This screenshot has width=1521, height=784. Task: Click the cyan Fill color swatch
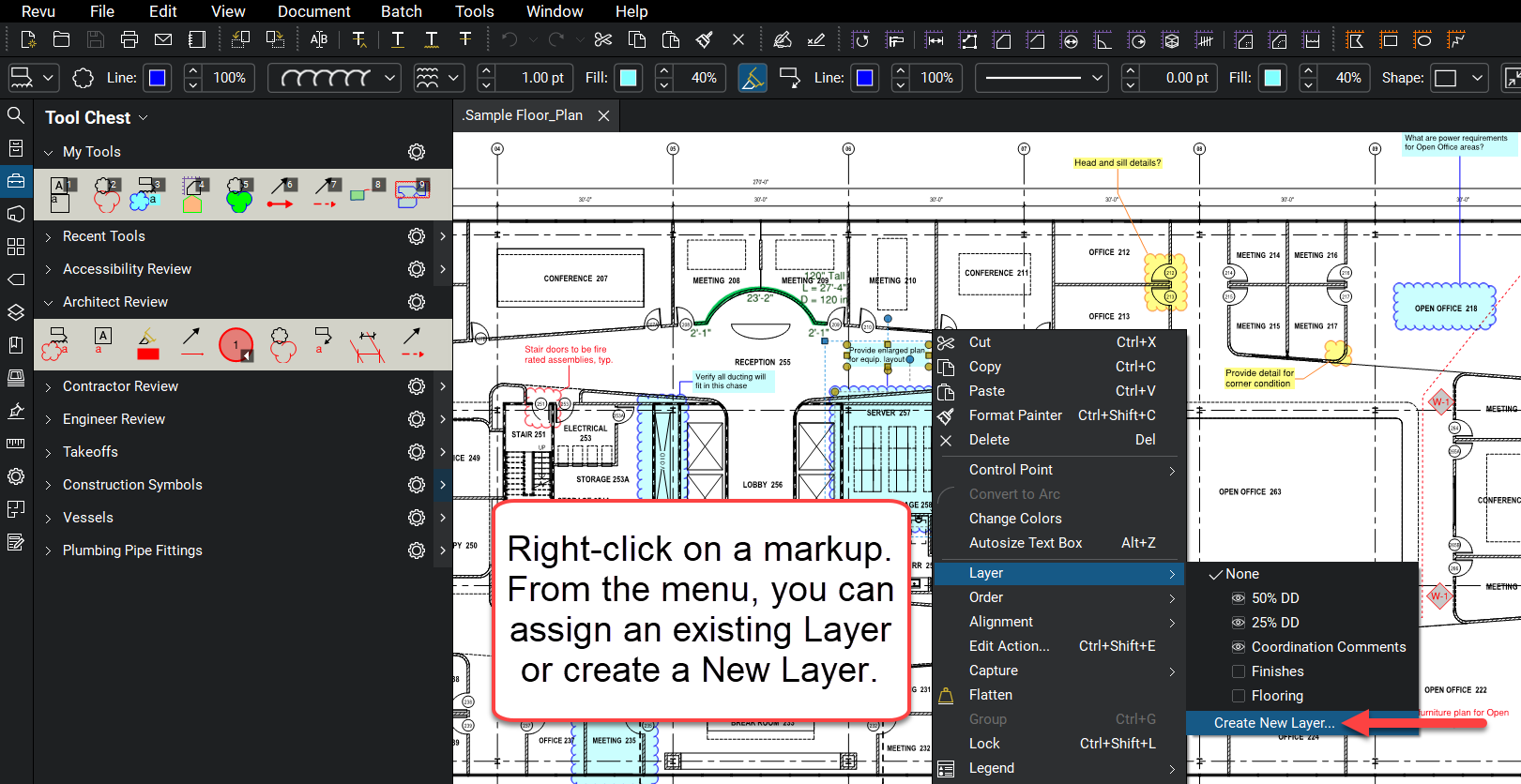coord(629,78)
